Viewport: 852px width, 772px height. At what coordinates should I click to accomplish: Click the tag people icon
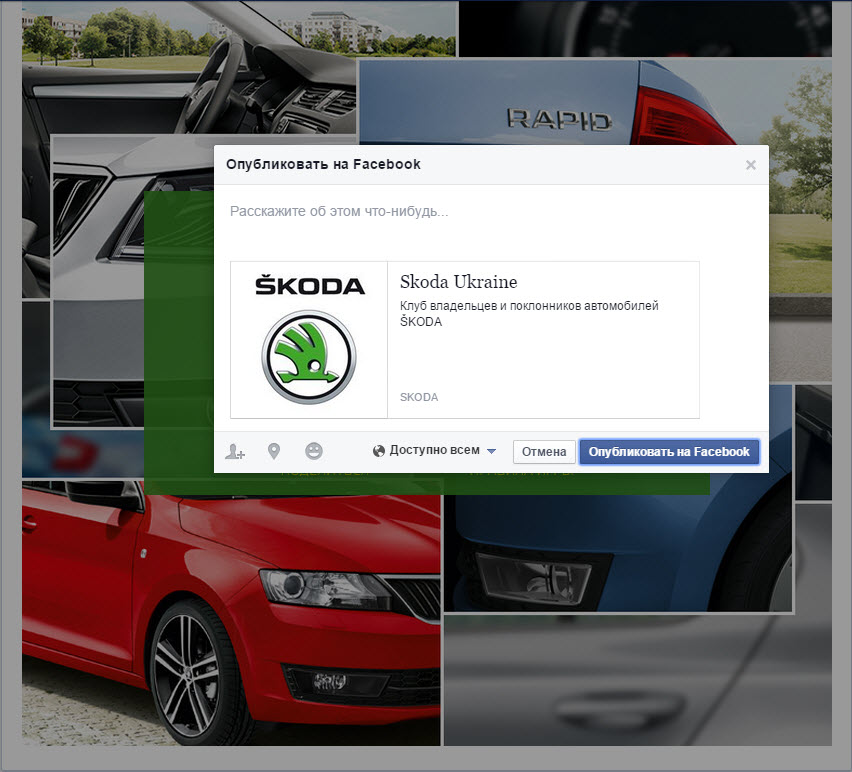click(235, 451)
